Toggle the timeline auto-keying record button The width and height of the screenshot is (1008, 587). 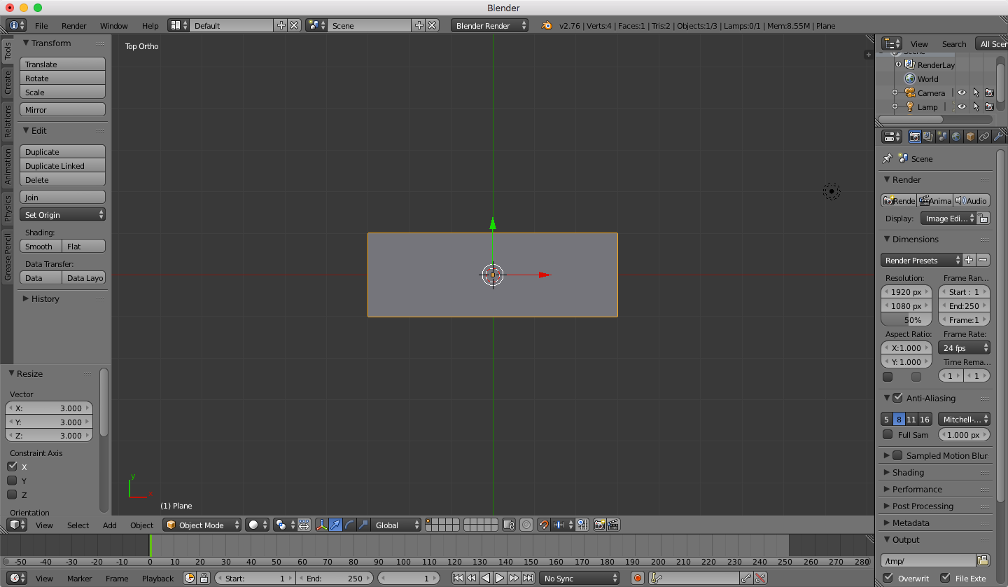click(x=637, y=578)
